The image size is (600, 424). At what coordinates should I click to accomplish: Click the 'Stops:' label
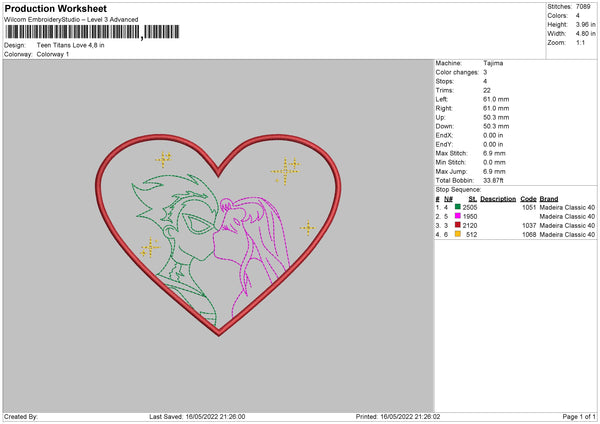tap(445, 82)
